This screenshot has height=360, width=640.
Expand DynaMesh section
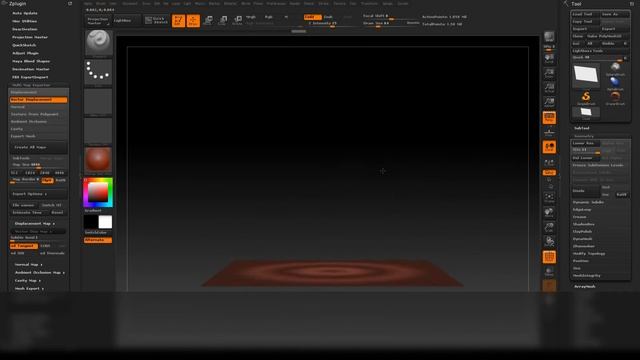[x=582, y=239]
